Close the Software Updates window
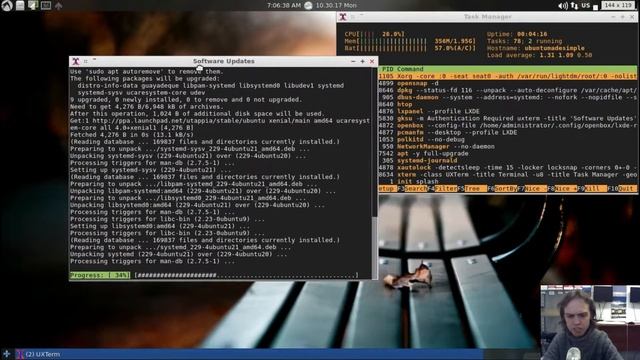Viewport: 640px width, 360px height. point(372,61)
